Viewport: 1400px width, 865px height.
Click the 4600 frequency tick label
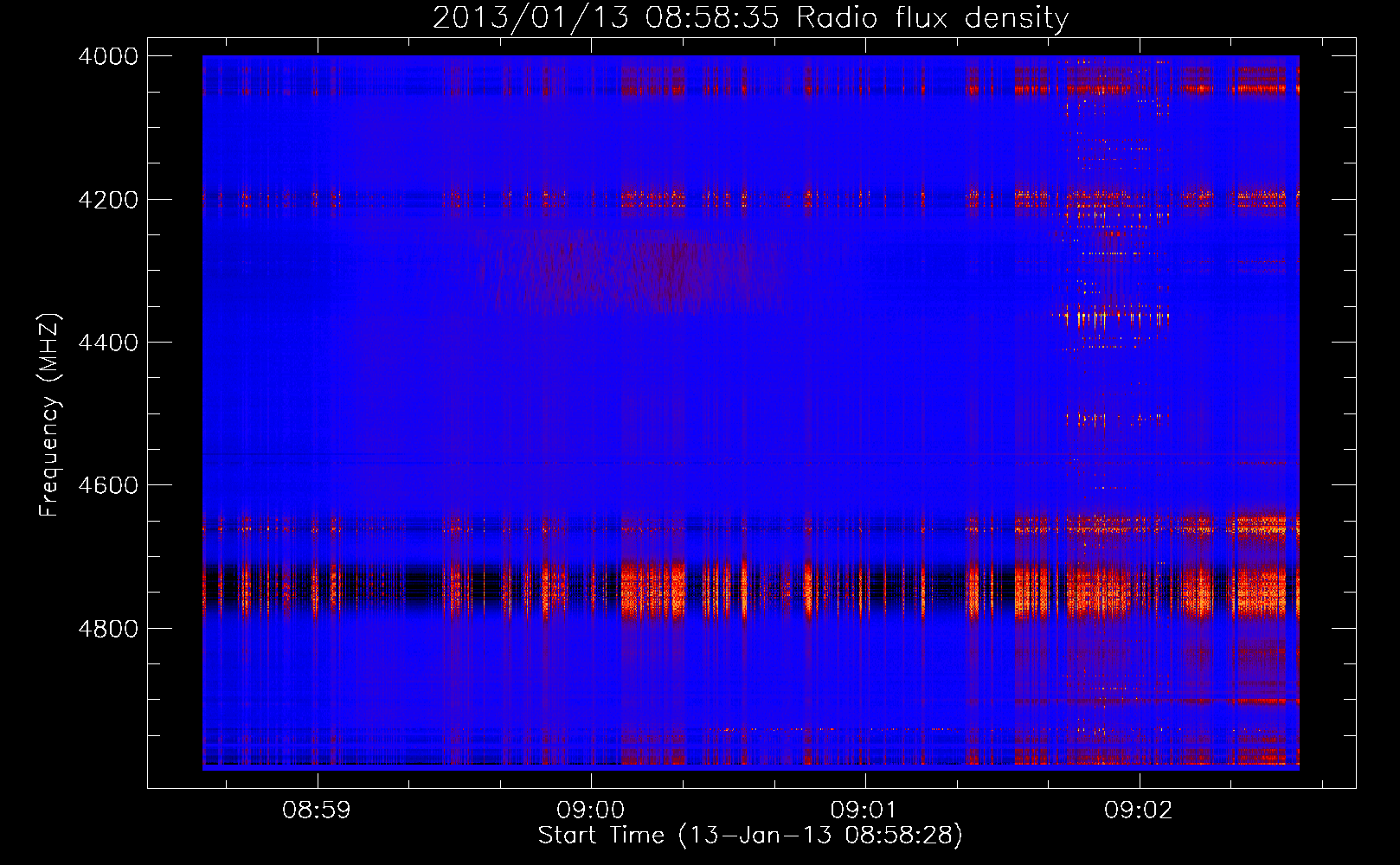coord(108,485)
